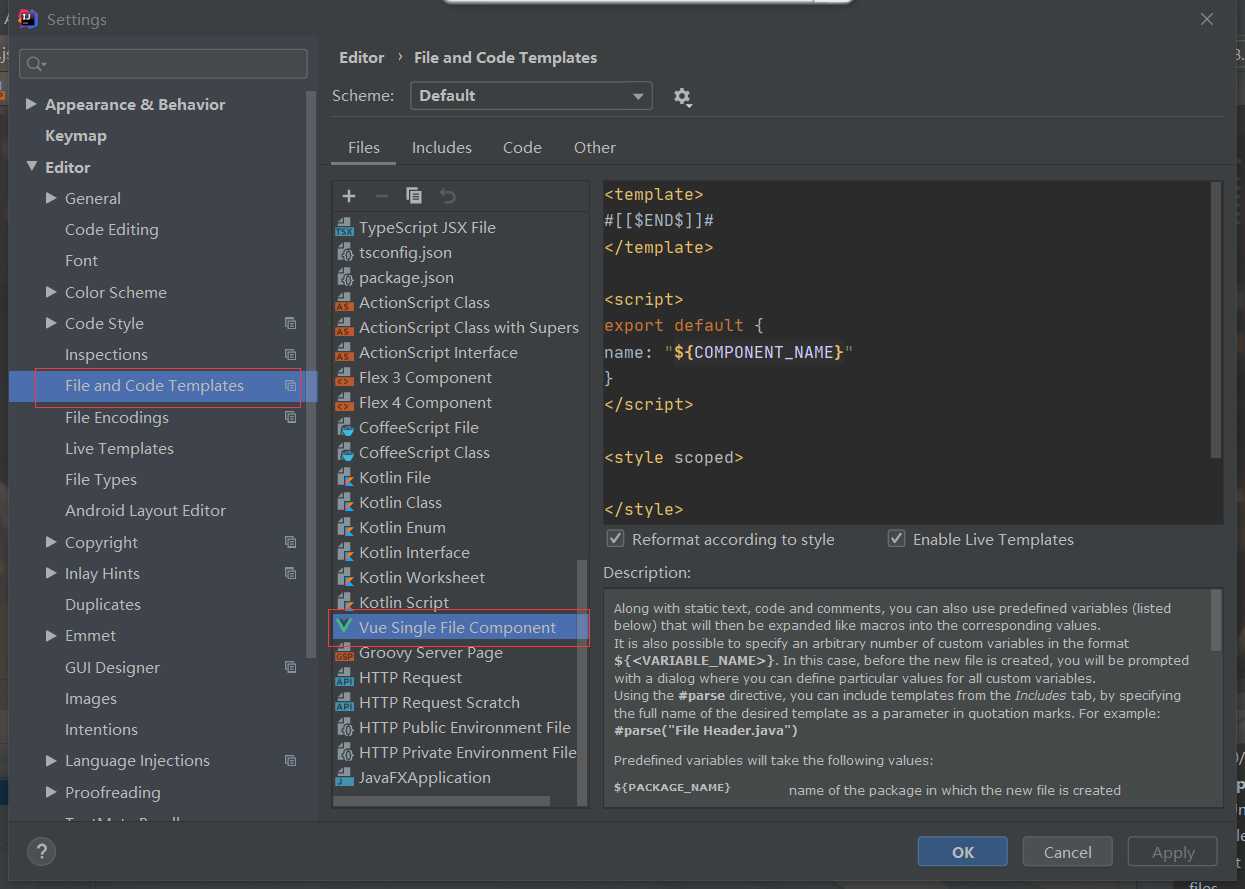Screen dimensions: 1245x889
Task: Click the Add template plus icon
Action: 349,196
